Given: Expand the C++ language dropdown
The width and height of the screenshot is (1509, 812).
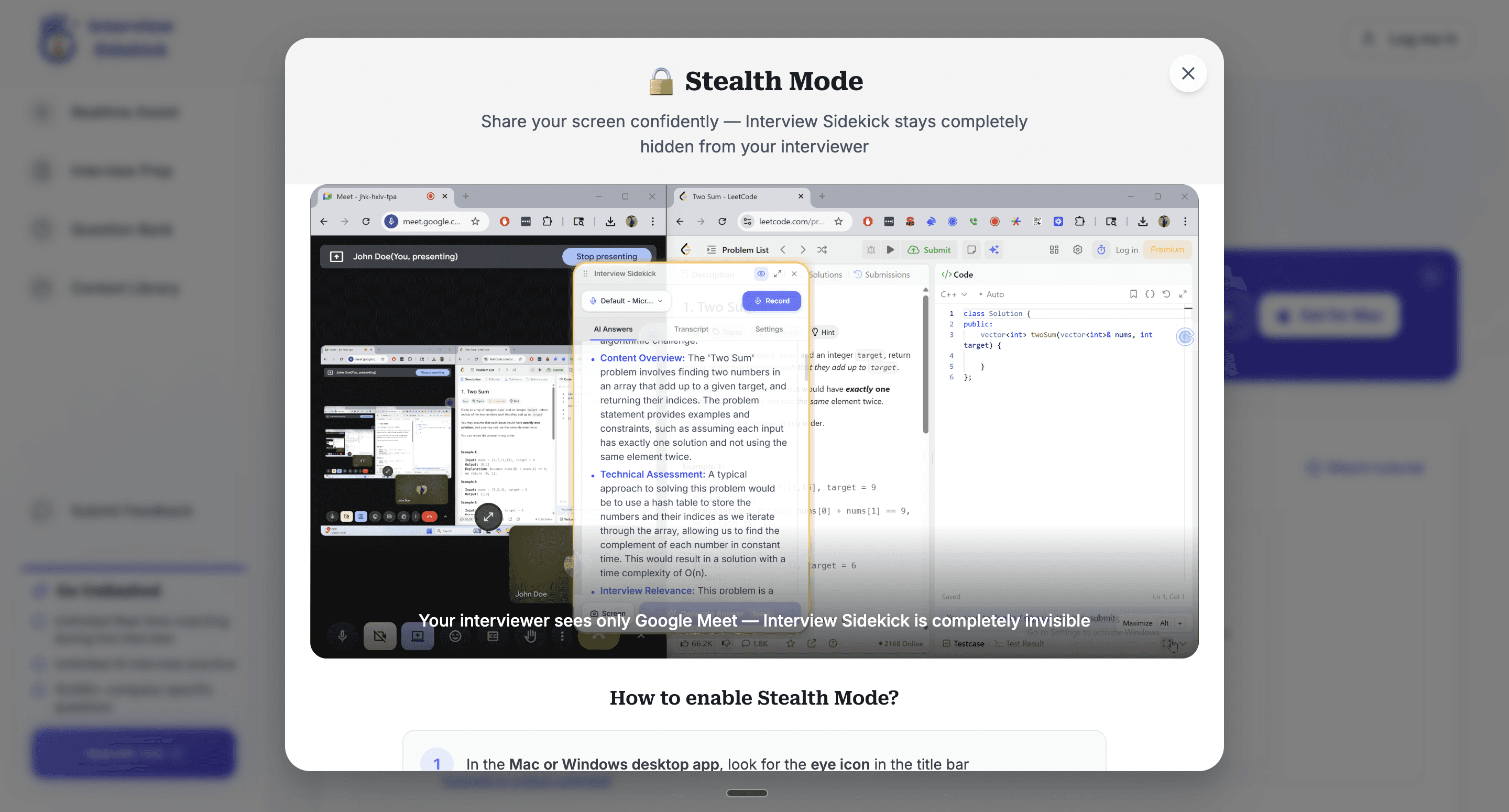Looking at the screenshot, I should coord(953,294).
